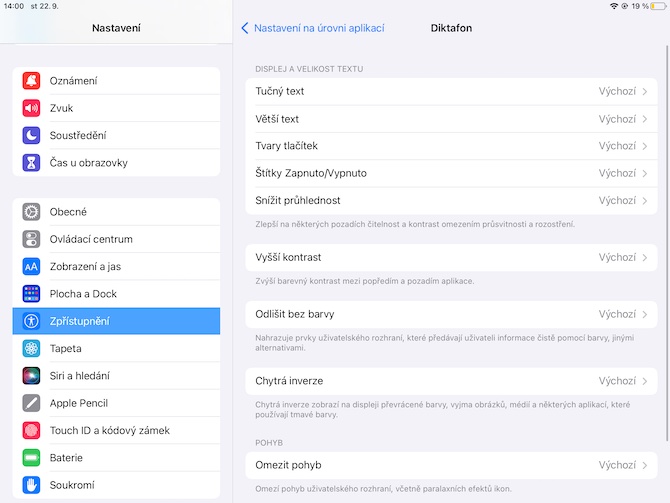
Task: Go back to Nastavení na úrovni aplikací
Action: (313, 28)
